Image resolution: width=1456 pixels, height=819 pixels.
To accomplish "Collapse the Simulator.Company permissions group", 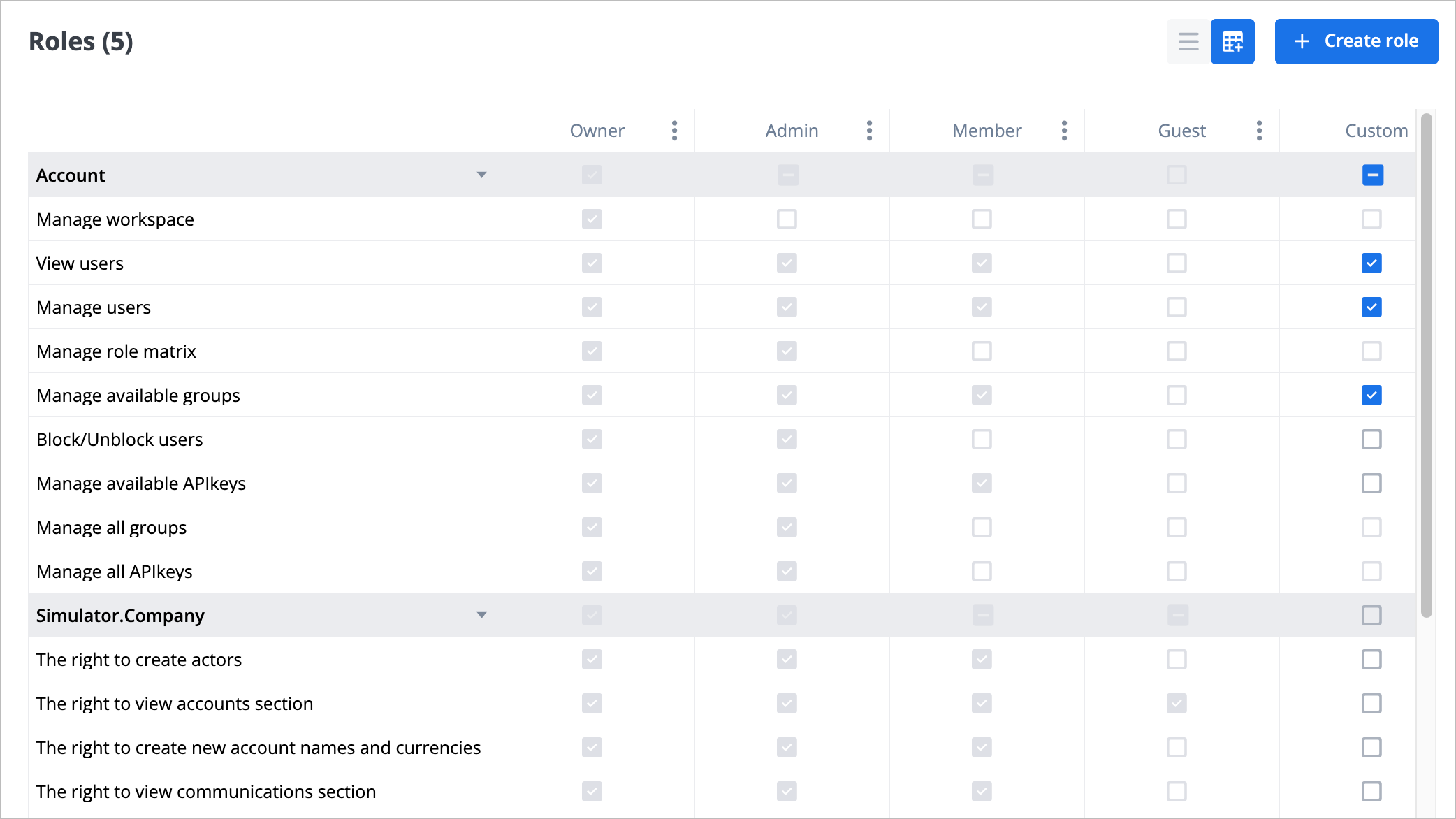I will [481, 615].
